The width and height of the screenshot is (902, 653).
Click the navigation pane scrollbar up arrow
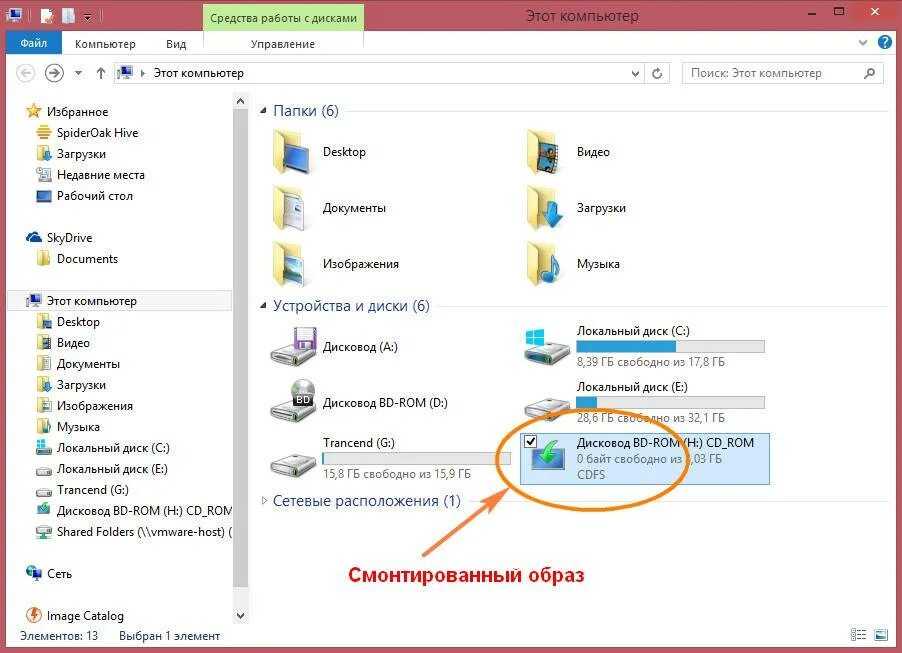click(x=240, y=101)
